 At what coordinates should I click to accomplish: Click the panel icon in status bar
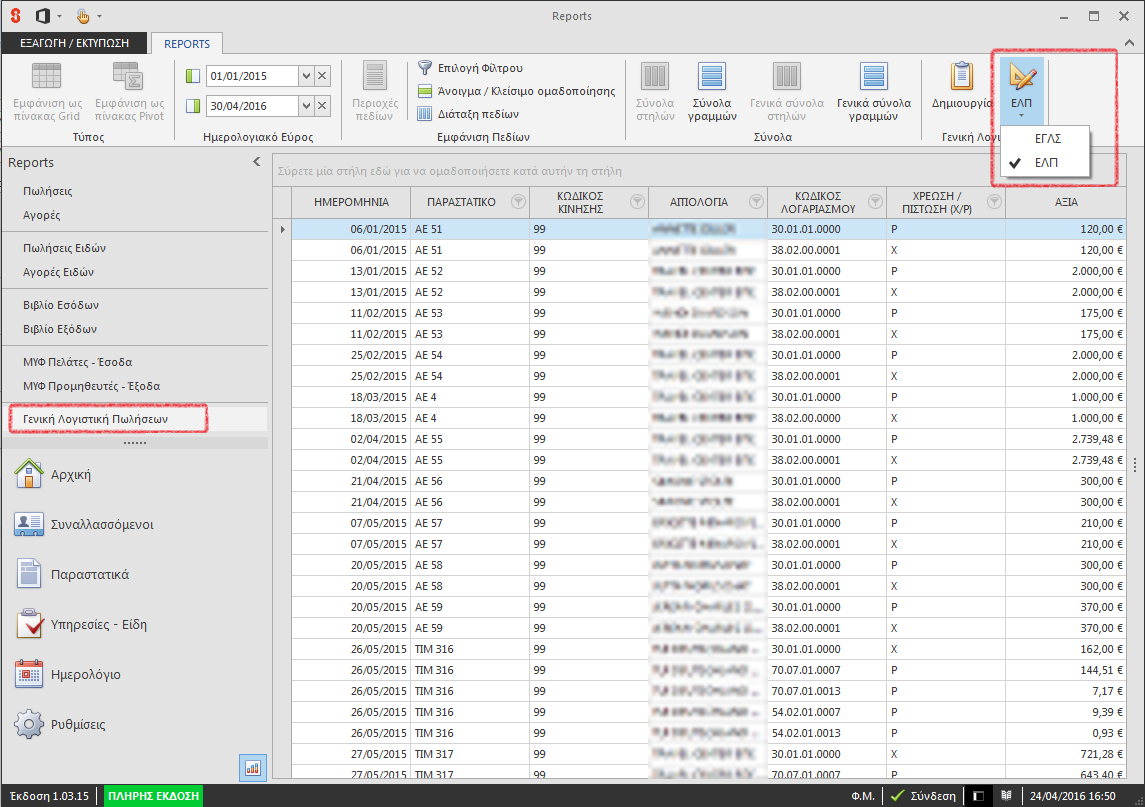tap(979, 795)
